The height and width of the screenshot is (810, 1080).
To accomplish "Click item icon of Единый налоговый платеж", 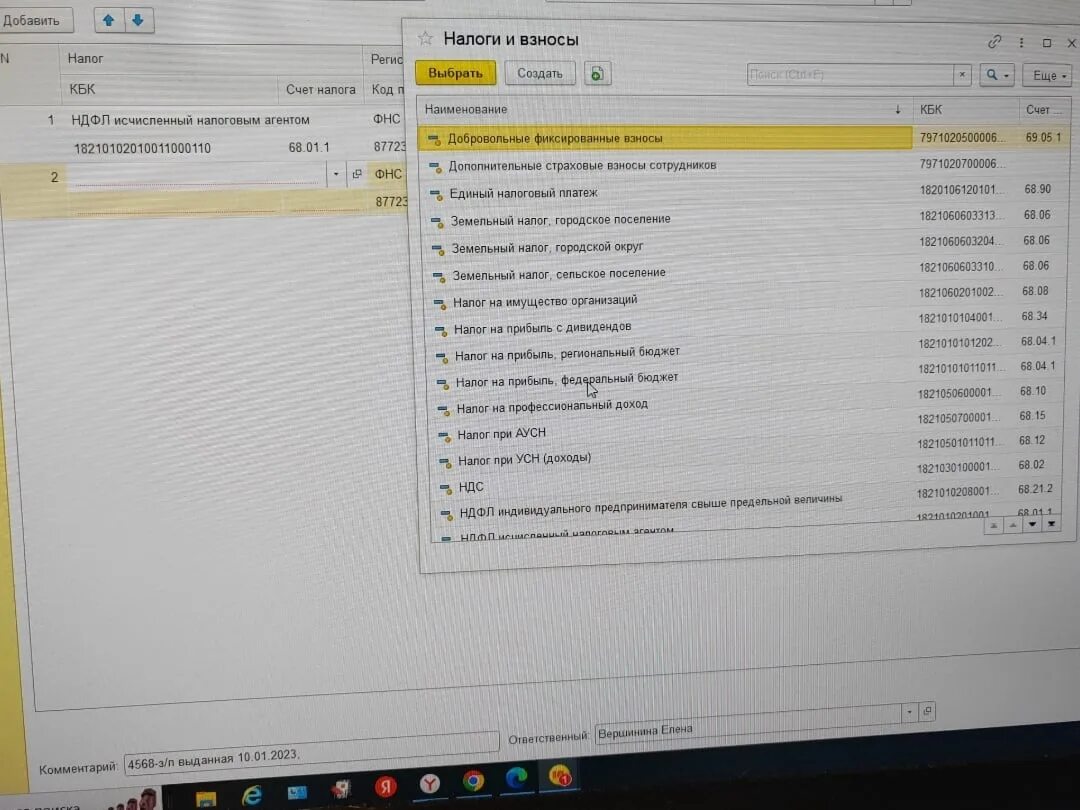I will 436,194.
